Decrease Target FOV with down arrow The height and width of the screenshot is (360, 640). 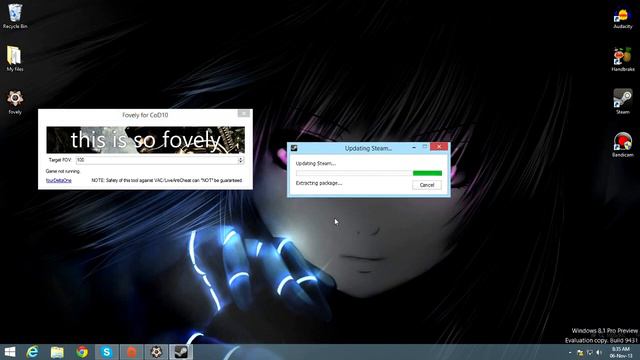click(x=241, y=162)
